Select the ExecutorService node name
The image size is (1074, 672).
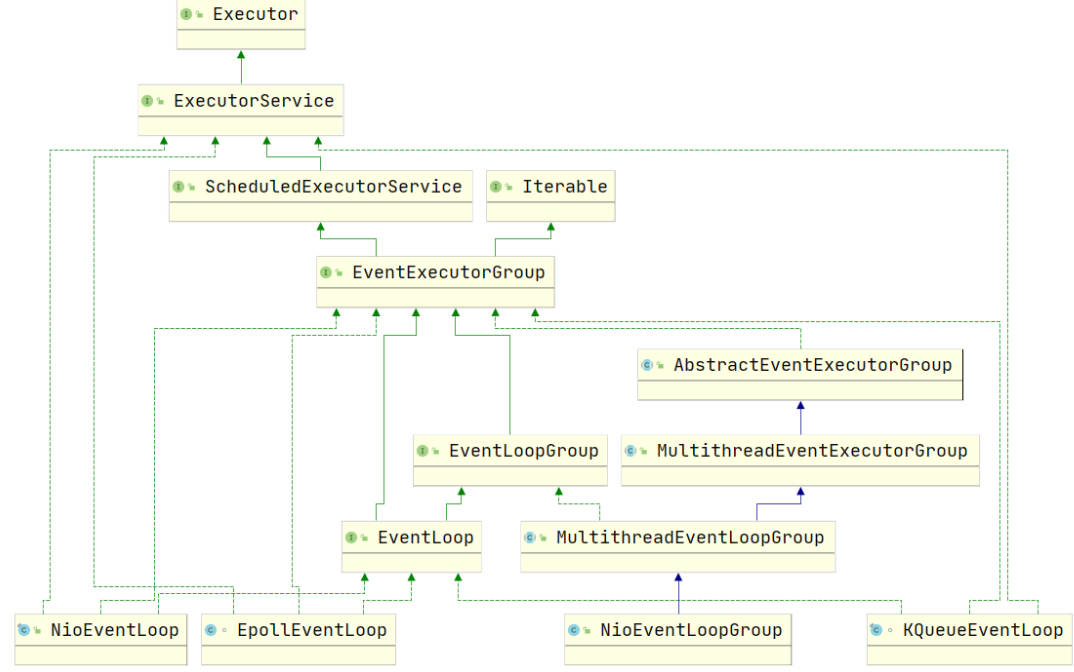click(x=253, y=101)
